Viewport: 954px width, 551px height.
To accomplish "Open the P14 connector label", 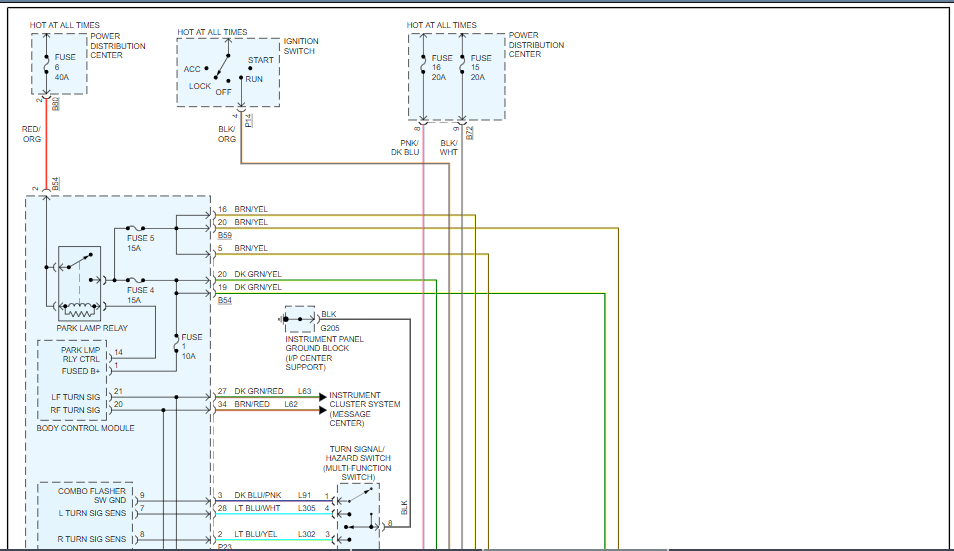I will 249,121.
